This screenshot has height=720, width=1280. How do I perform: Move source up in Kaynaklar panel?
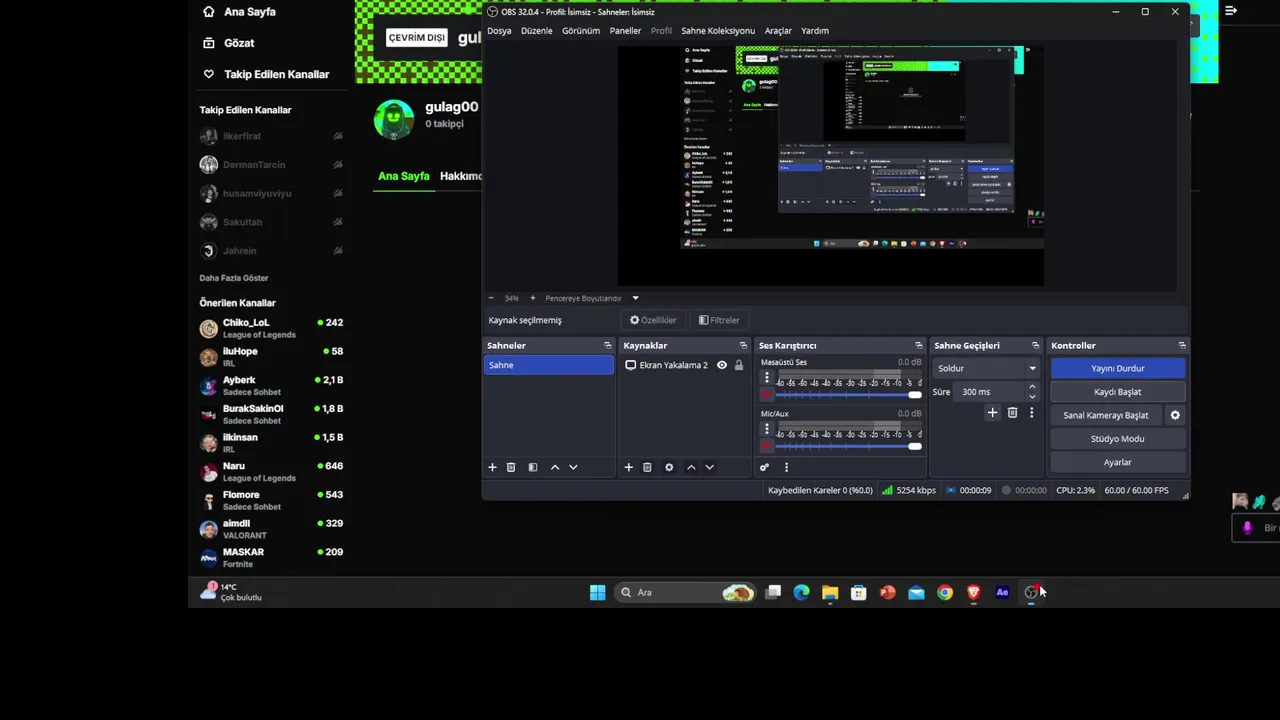(691, 467)
